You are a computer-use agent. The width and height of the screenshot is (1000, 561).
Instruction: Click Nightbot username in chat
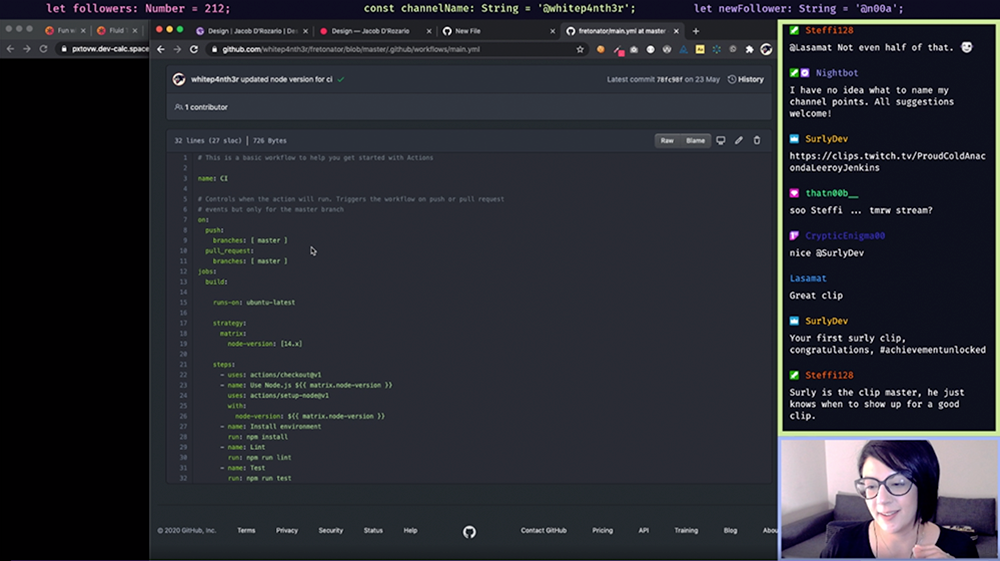[x=837, y=73]
